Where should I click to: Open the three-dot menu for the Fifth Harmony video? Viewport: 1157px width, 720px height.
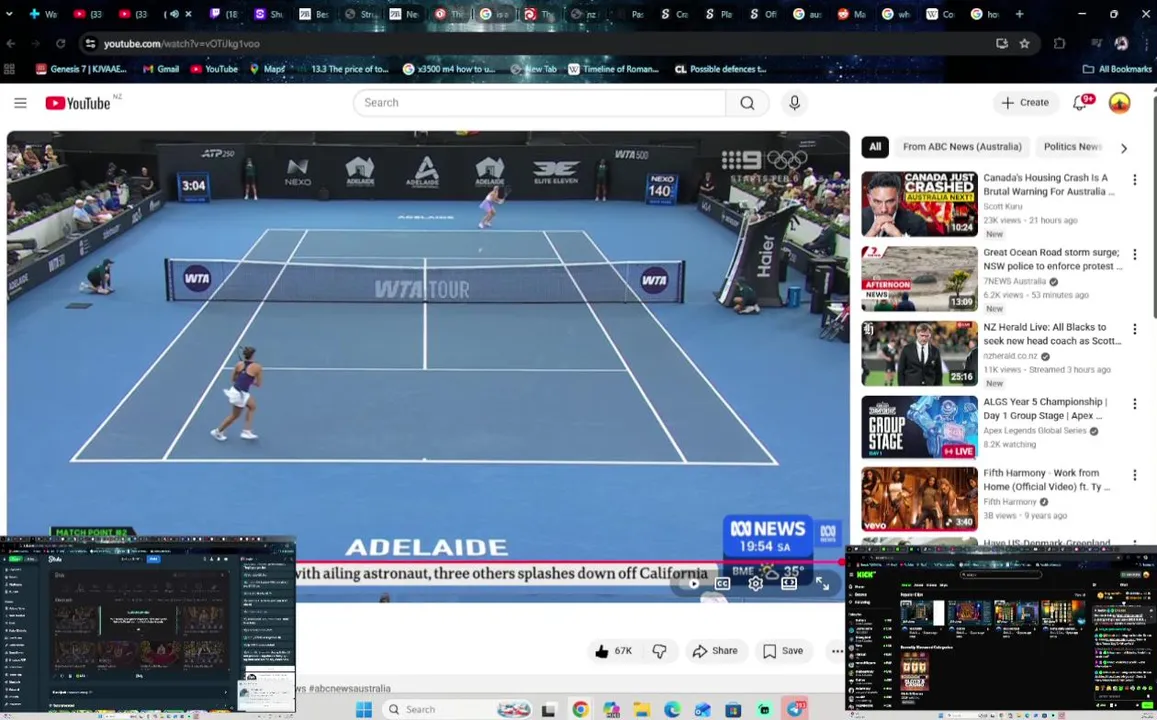coord(1135,474)
